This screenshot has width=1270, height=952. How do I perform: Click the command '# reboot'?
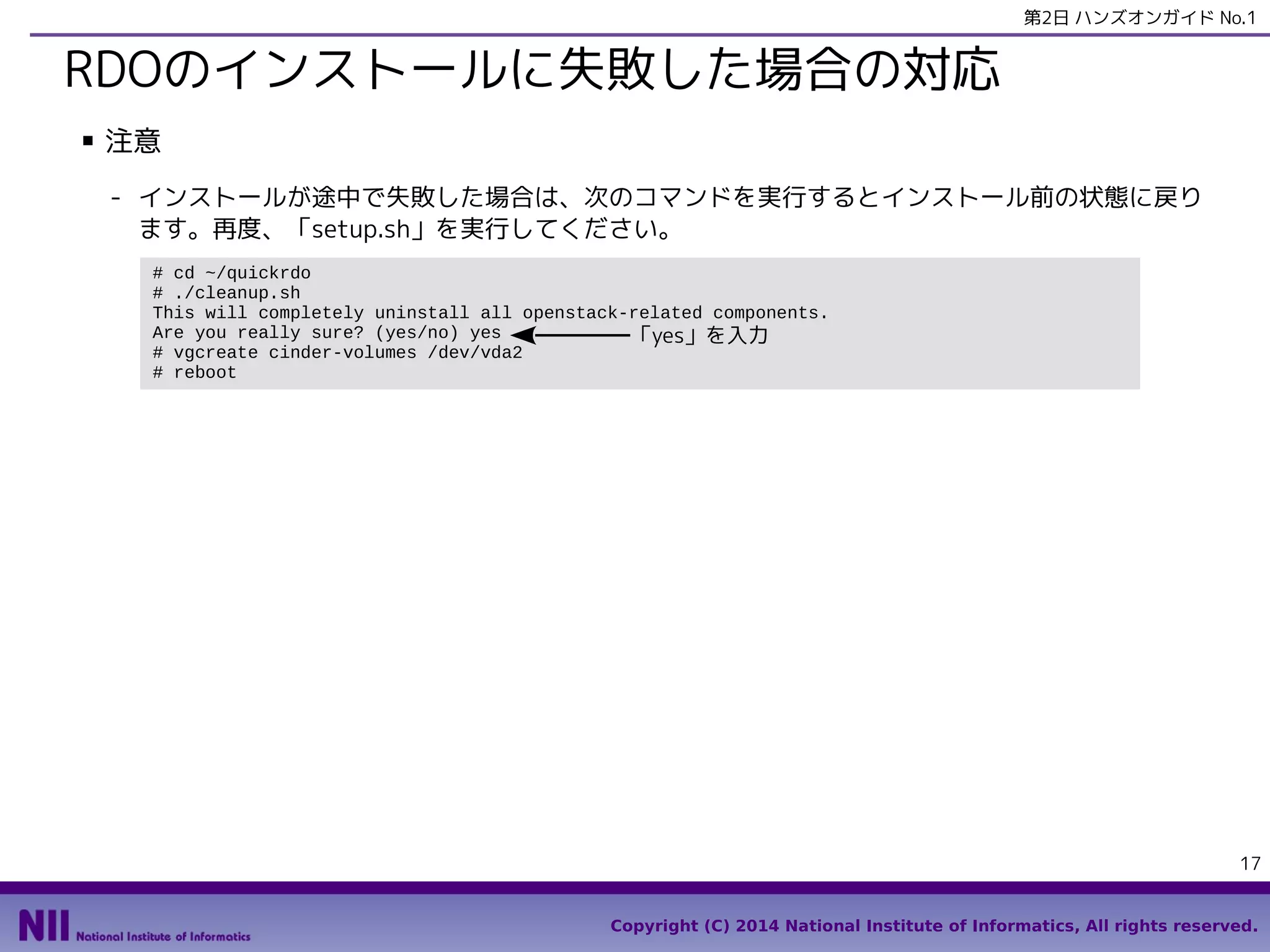coord(195,372)
